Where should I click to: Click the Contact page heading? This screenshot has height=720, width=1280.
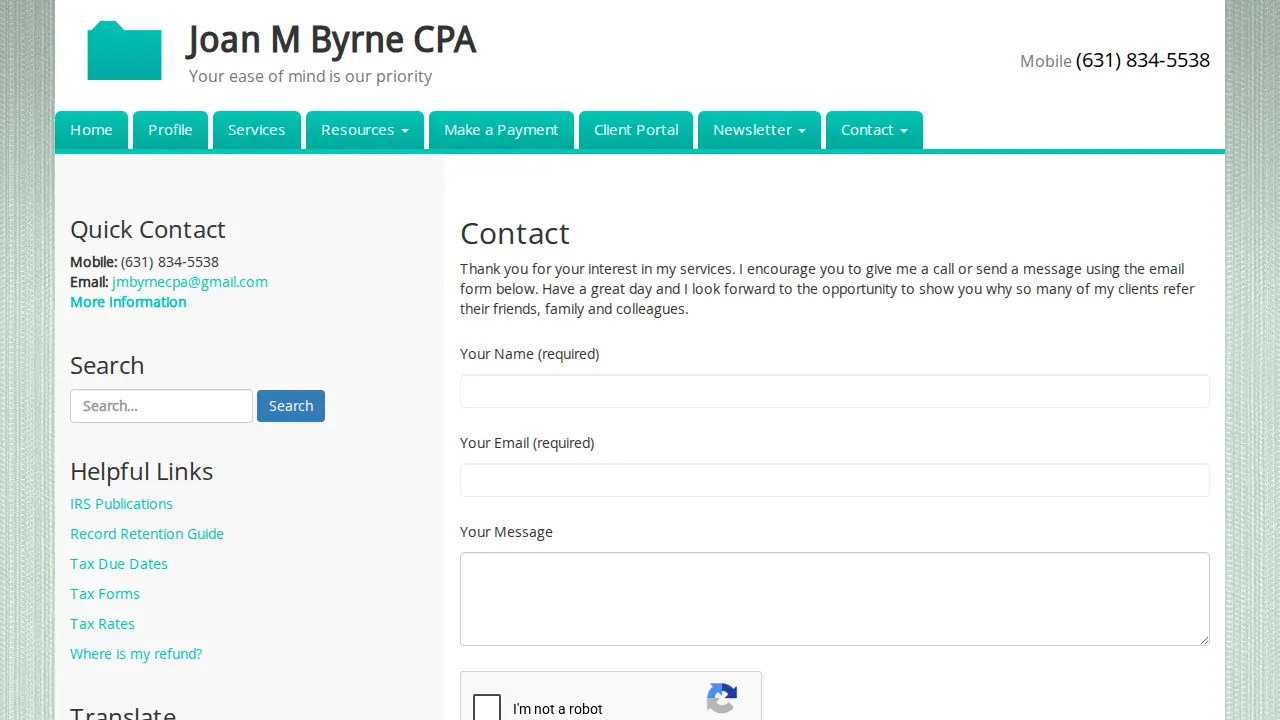click(515, 233)
